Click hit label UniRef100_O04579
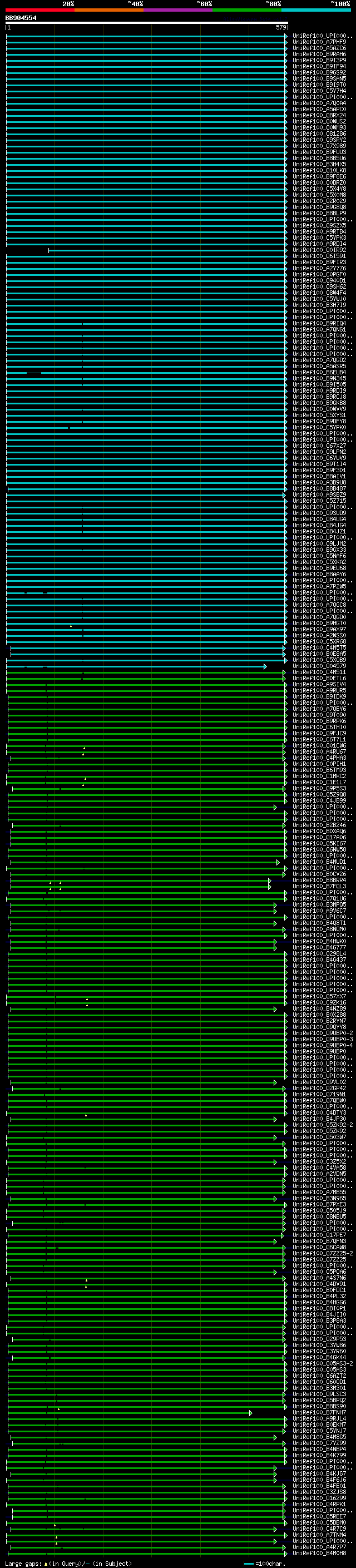This screenshot has height=1568, width=356. tap(319, 666)
